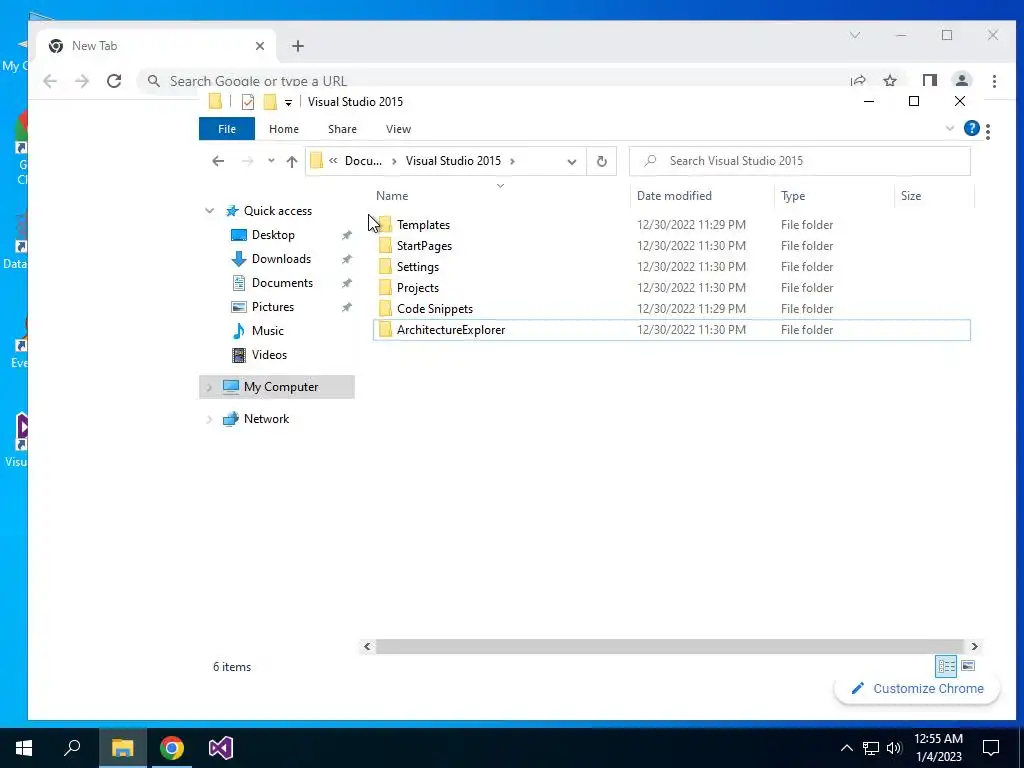The width and height of the screenshot is (1024, 768).
Task: Go forward using Explorer forward arrow
Action: click(x=248, y=161)
